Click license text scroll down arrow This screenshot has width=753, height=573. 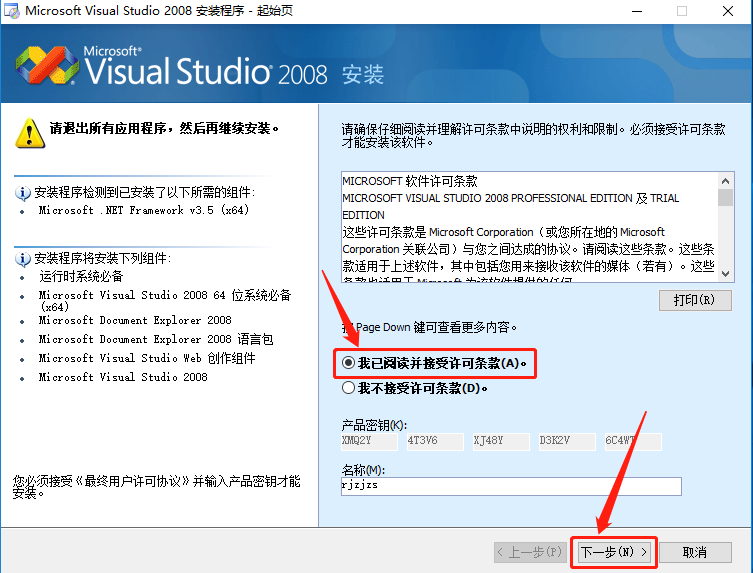(725, 273)
